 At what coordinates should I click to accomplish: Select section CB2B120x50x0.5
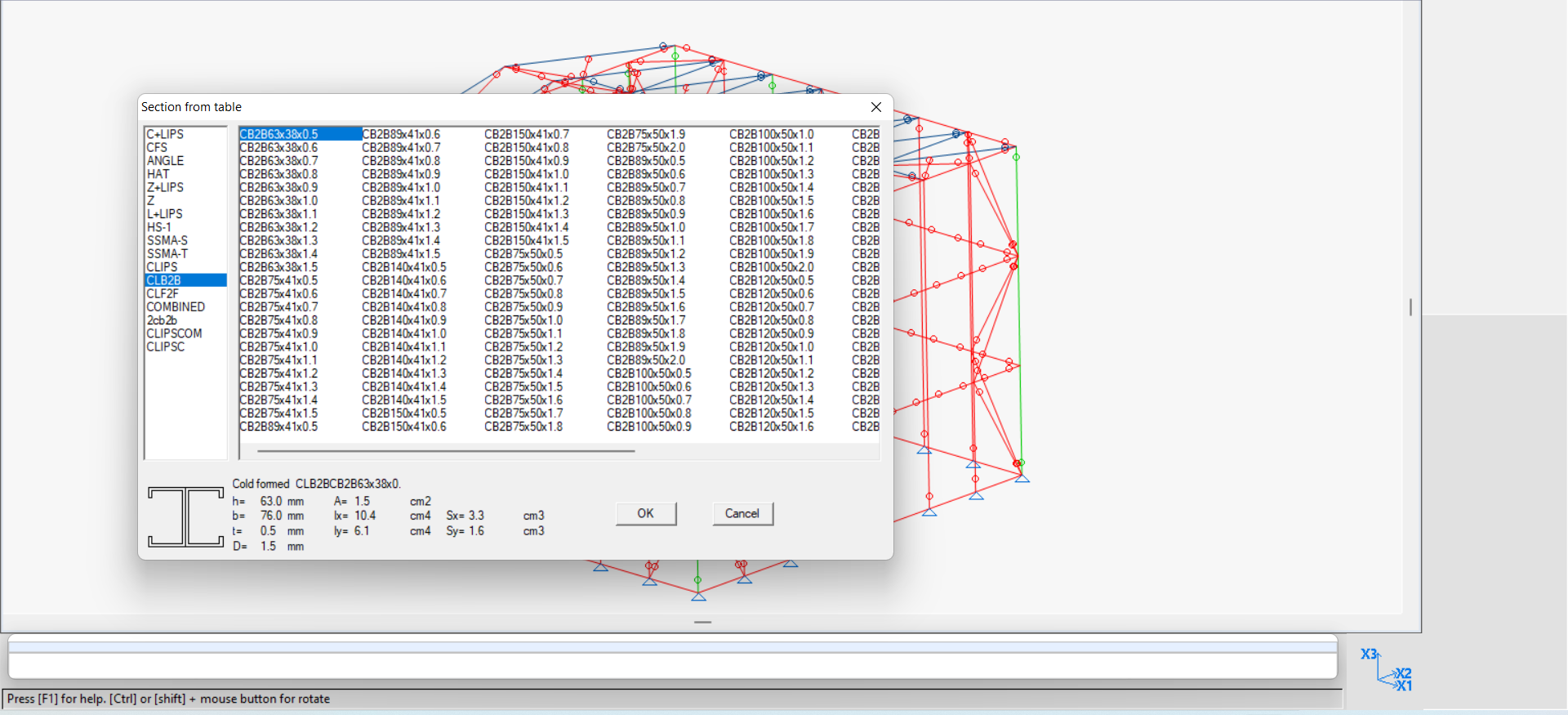772,280
